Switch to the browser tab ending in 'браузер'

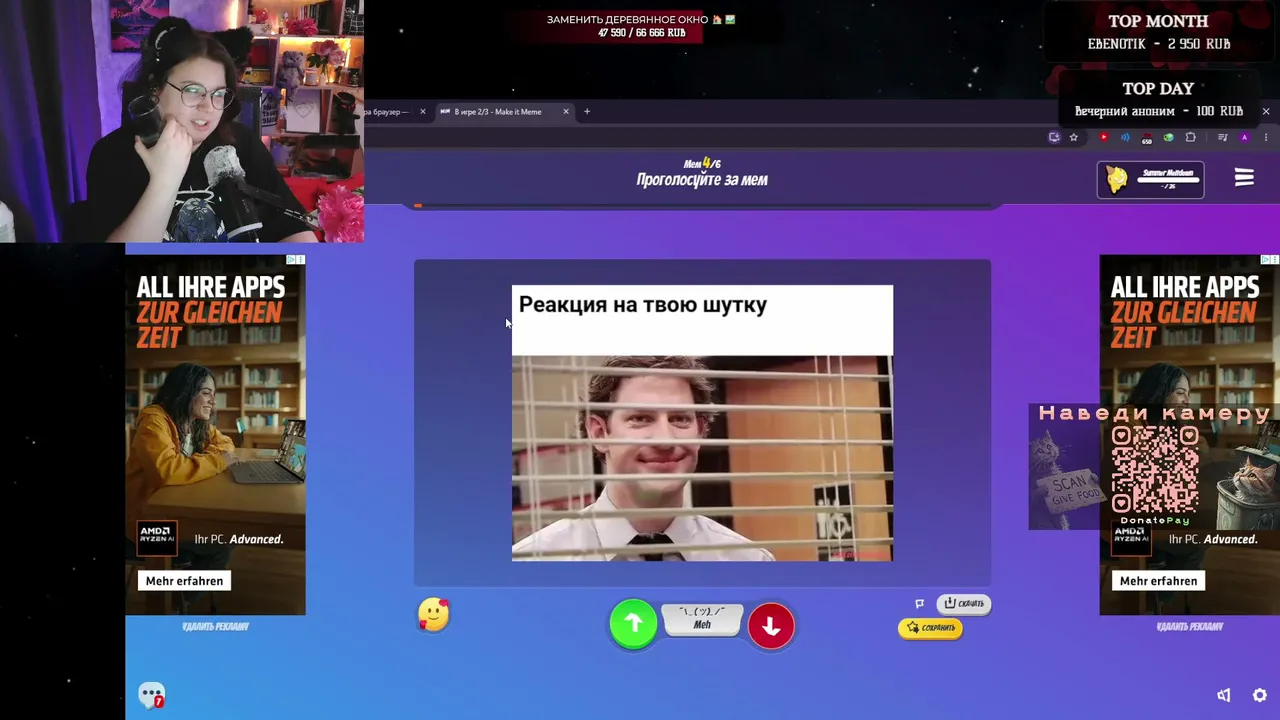(386, 112)
